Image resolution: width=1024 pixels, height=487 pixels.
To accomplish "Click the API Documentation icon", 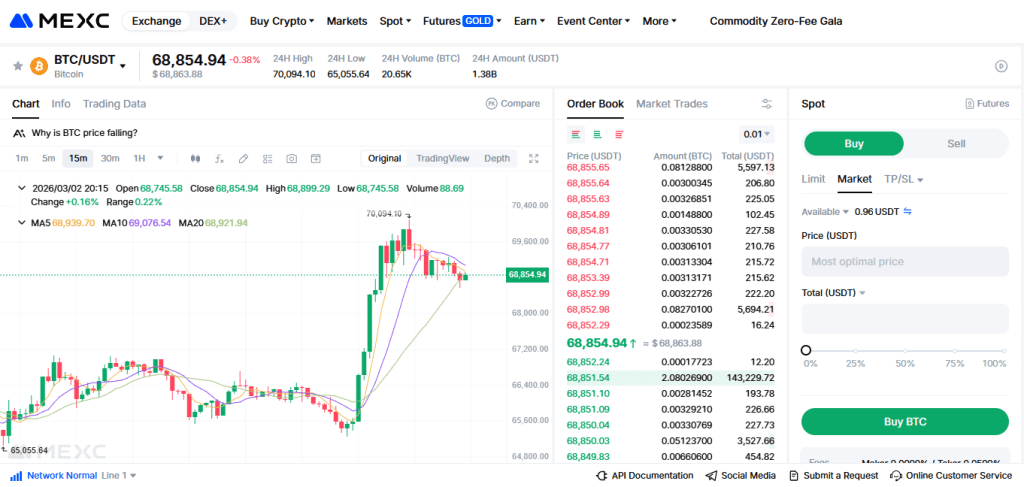I will 601,476.
